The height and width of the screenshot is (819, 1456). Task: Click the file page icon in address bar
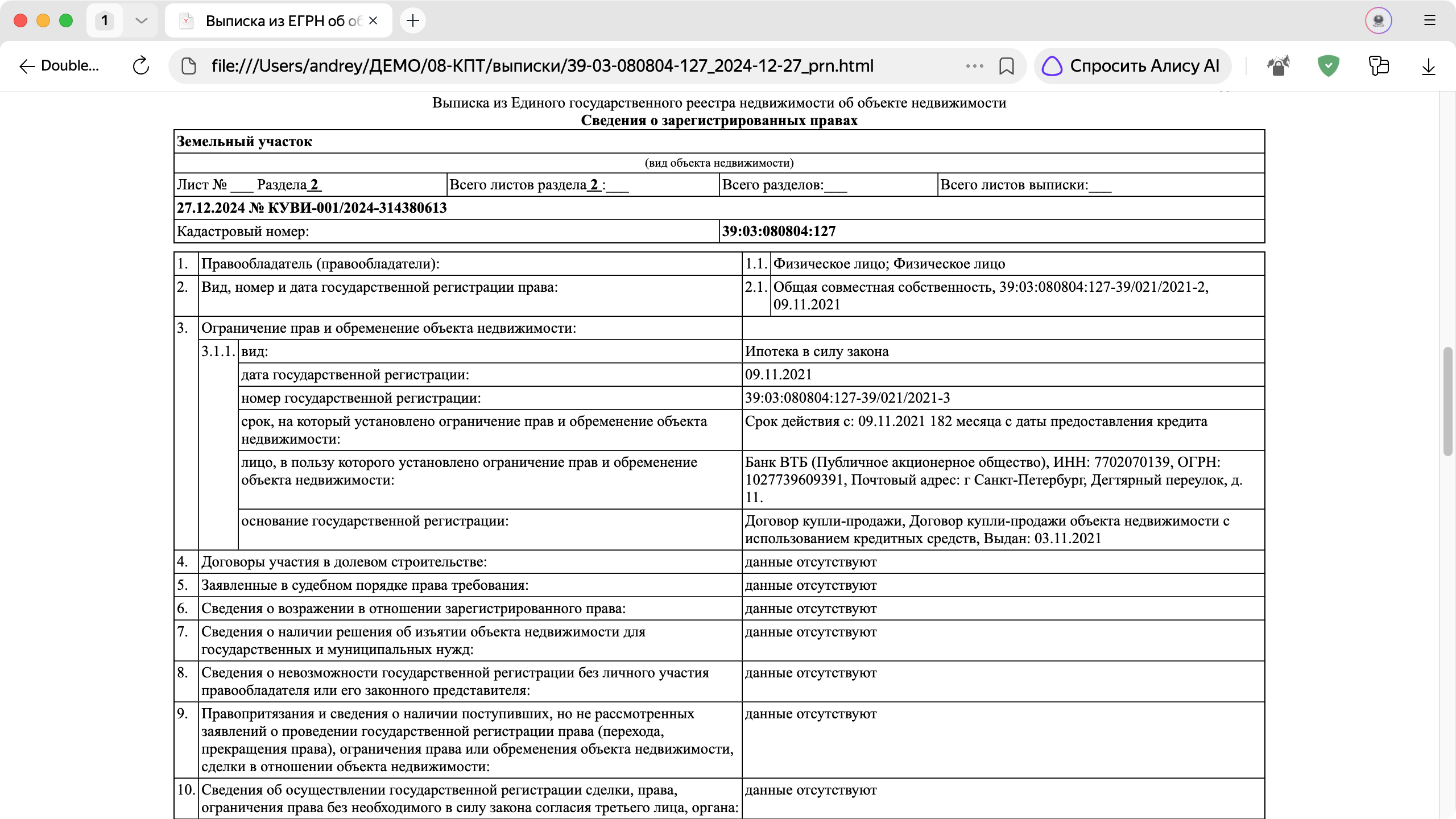click(x=189, y=66)
